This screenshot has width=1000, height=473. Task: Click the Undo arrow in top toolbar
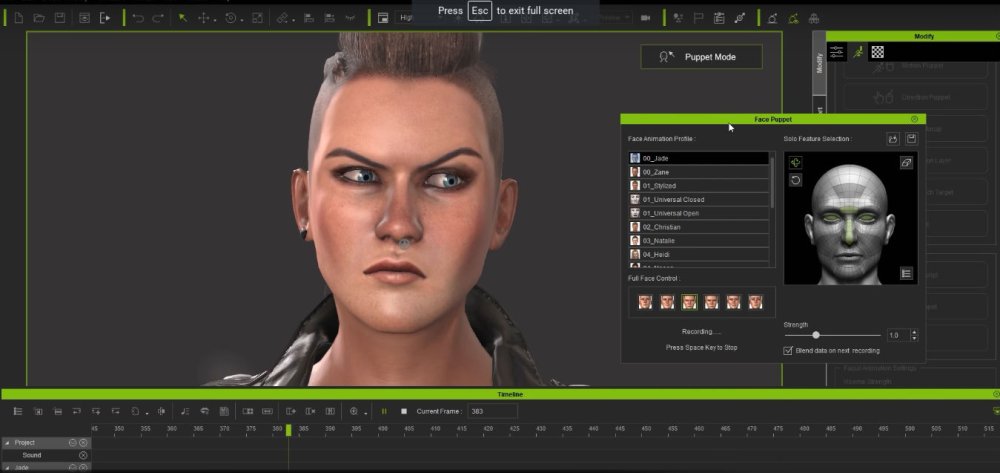coord(138,18)
